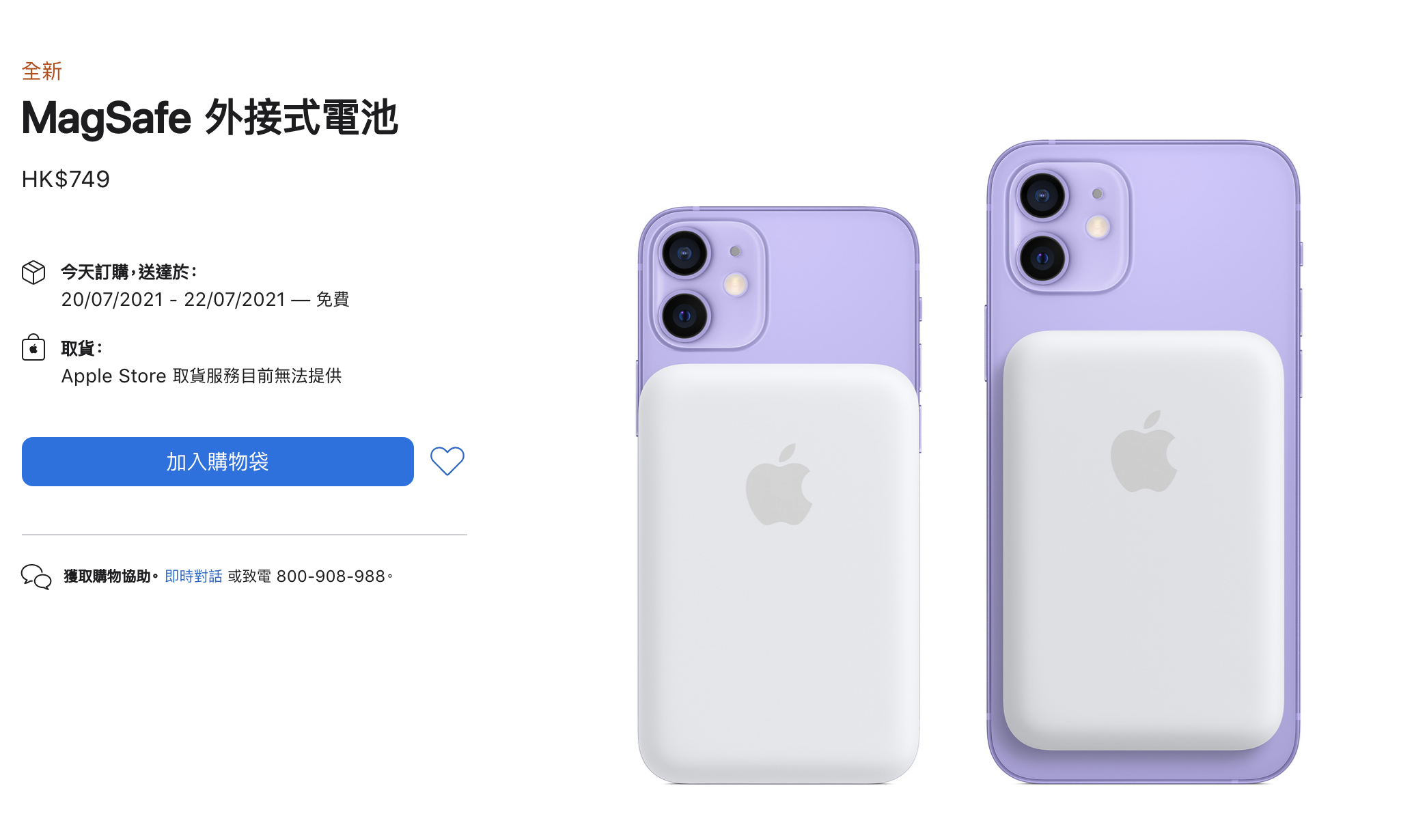
Task: Click the right iPhone's camera module
Action: coord(1068,227)
